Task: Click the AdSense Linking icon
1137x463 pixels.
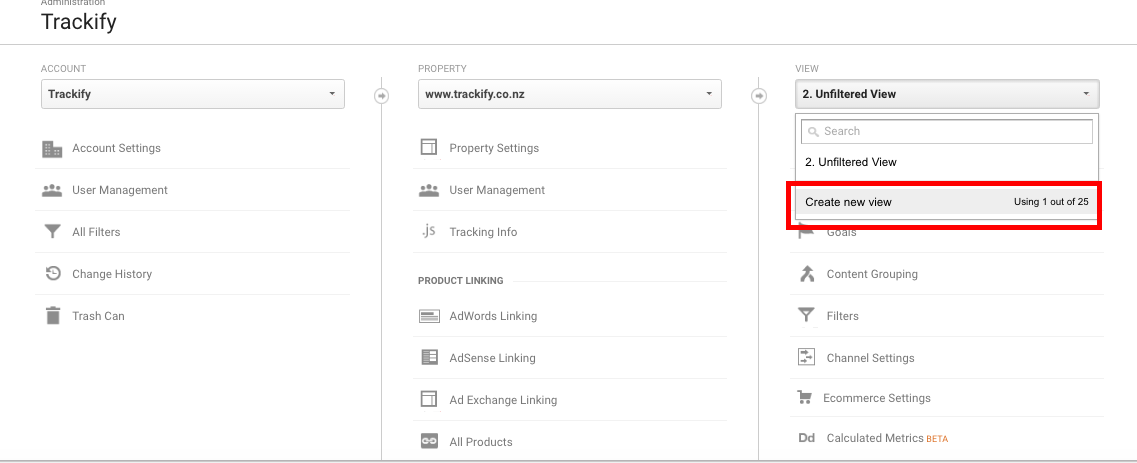Action: (429, 357)
